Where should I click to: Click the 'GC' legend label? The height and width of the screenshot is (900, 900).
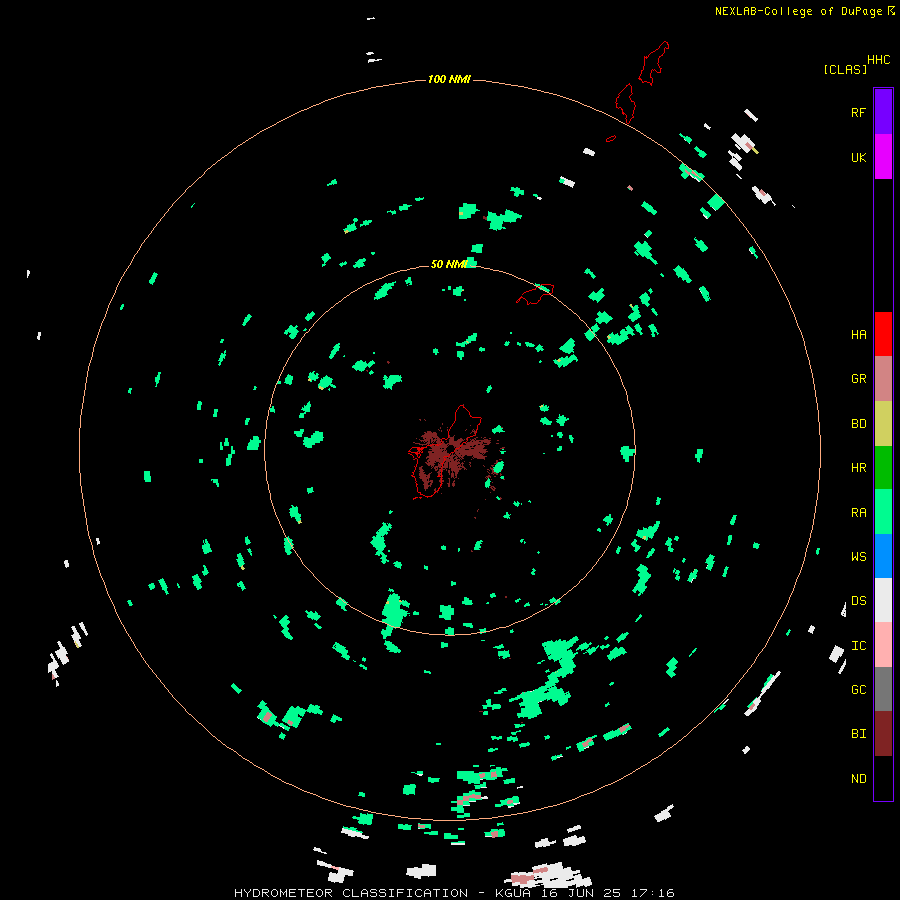858,689
